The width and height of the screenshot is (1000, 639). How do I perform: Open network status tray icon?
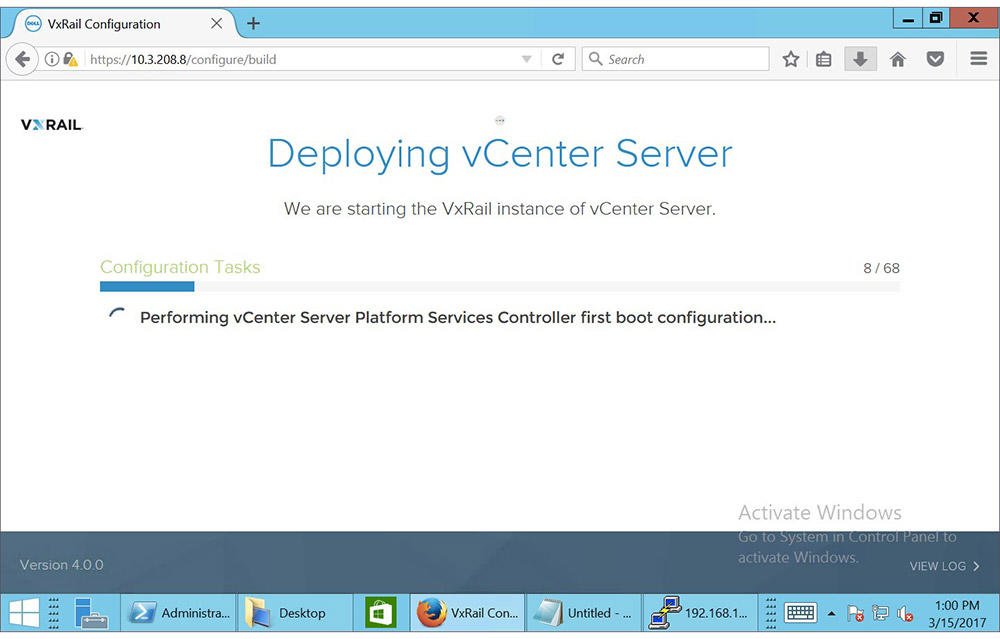(880, 613)
